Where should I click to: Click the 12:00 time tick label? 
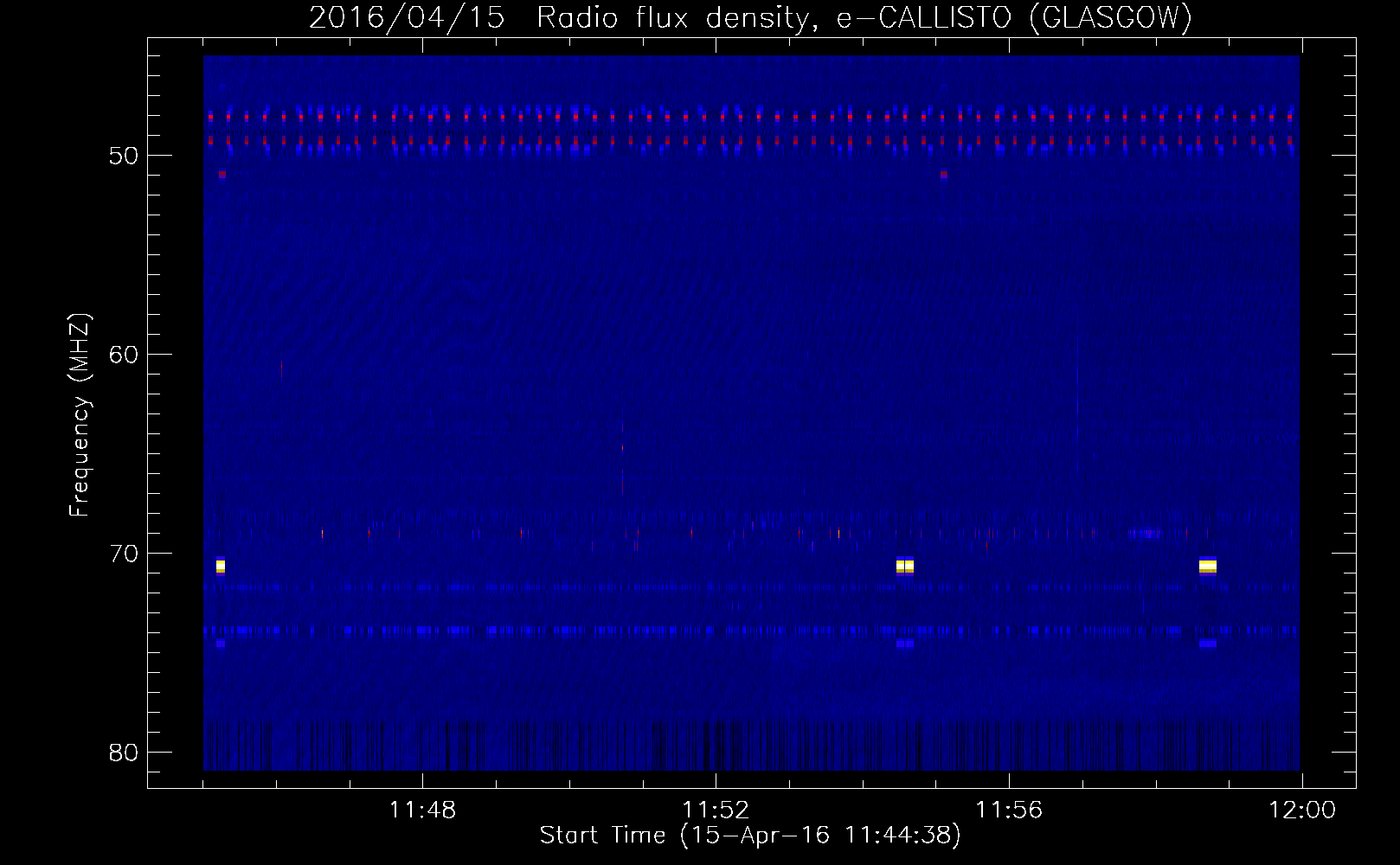pyautogui.click(x=1302, y=811)
